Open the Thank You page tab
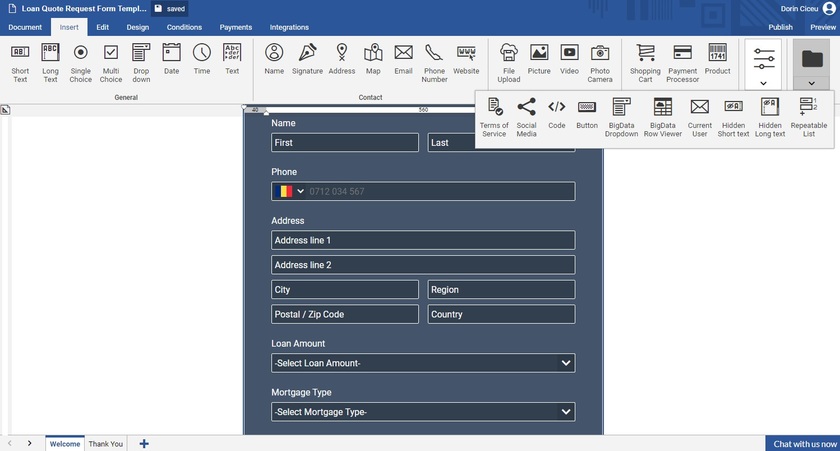This screenshot has height=451, width=840. (x=105, y=443)
